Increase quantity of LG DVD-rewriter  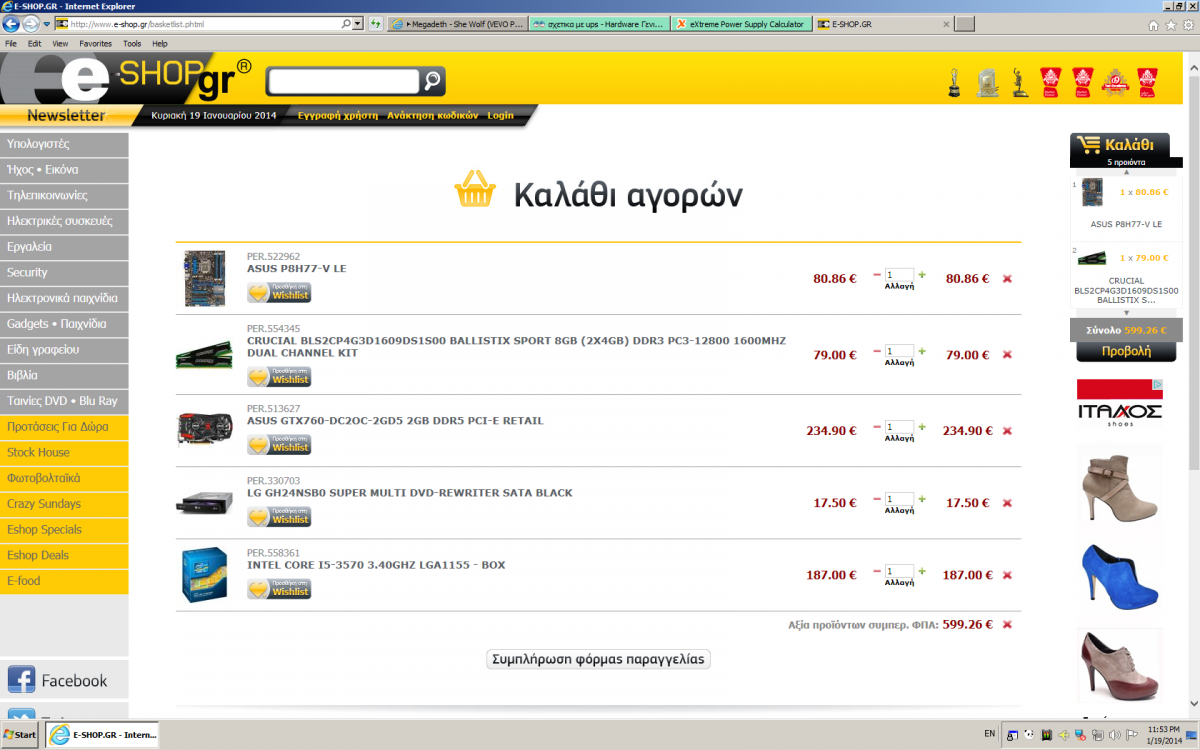click(x=922, y=498)
